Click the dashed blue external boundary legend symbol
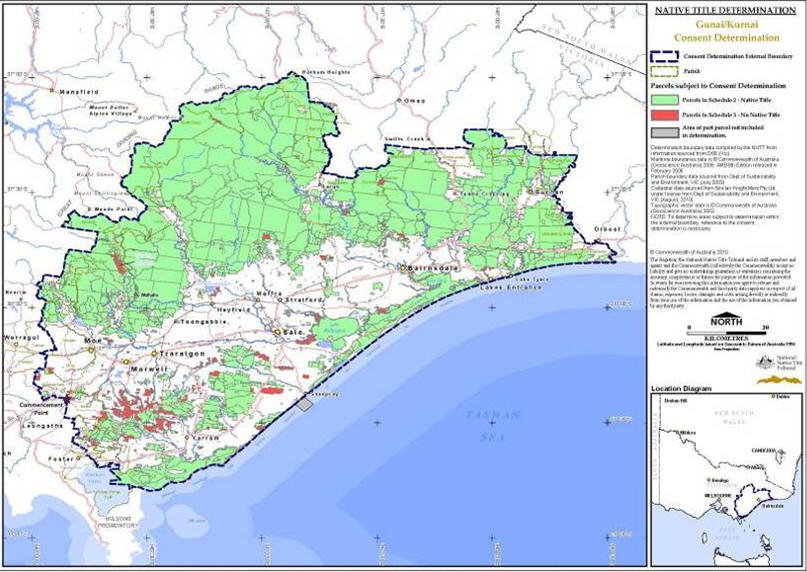 pyautogui.click(x=664, y=56)
